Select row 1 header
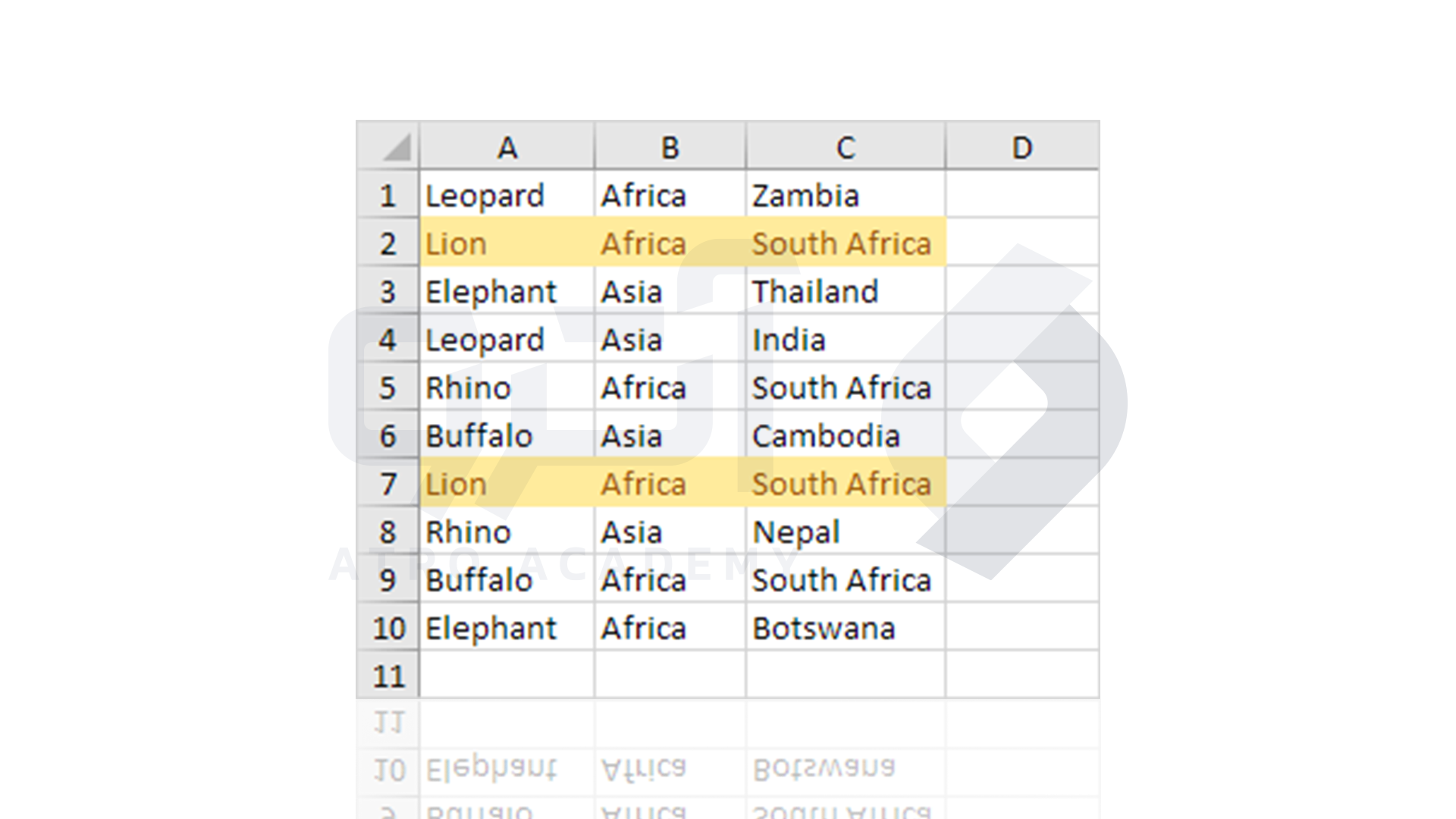 (x=388, y=195)
